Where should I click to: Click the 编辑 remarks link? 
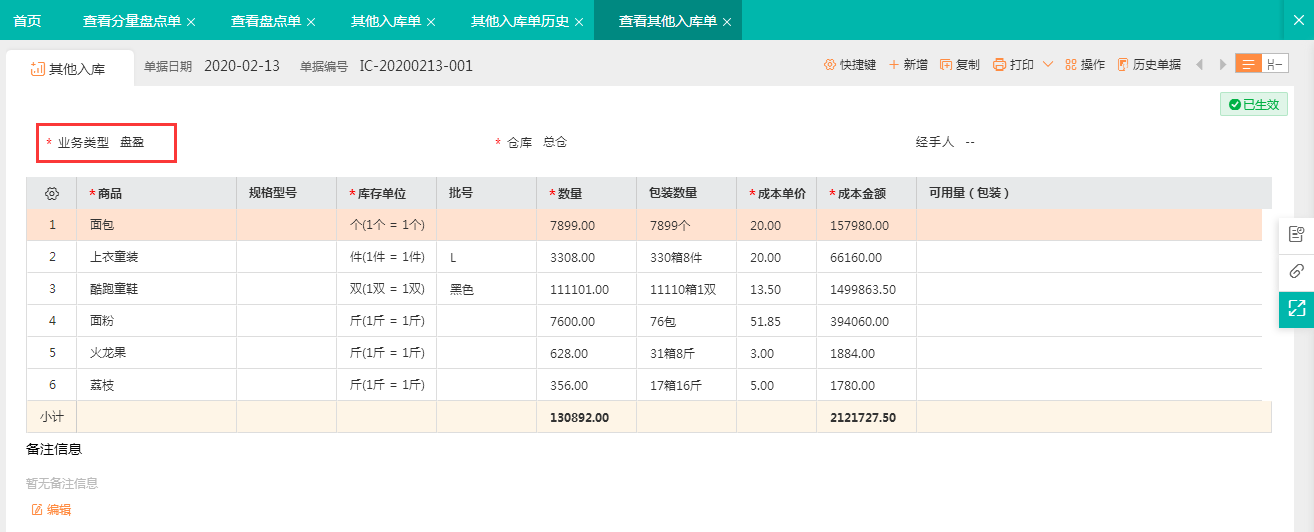(52, 510)
